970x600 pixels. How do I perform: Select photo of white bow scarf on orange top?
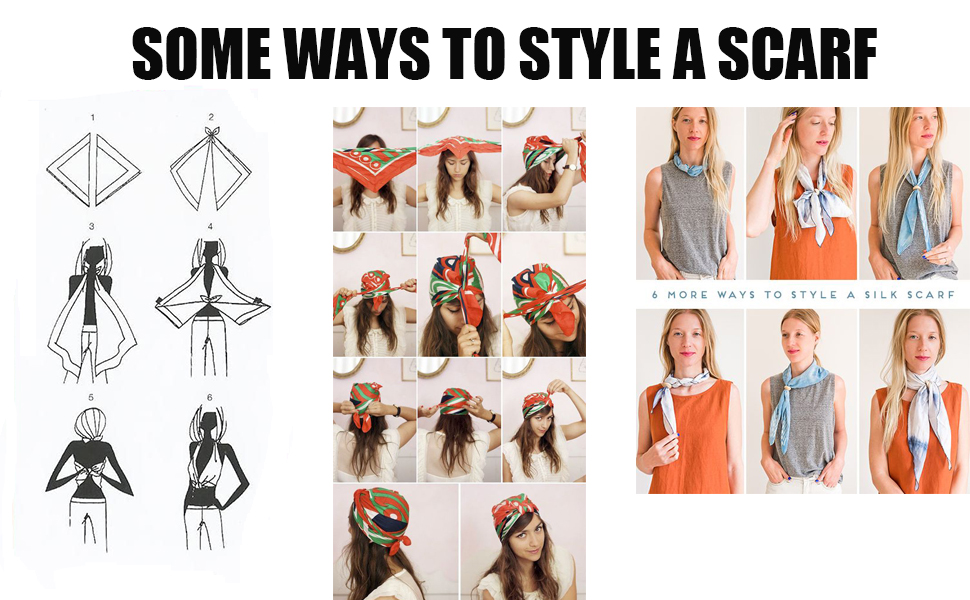point(801,193)
